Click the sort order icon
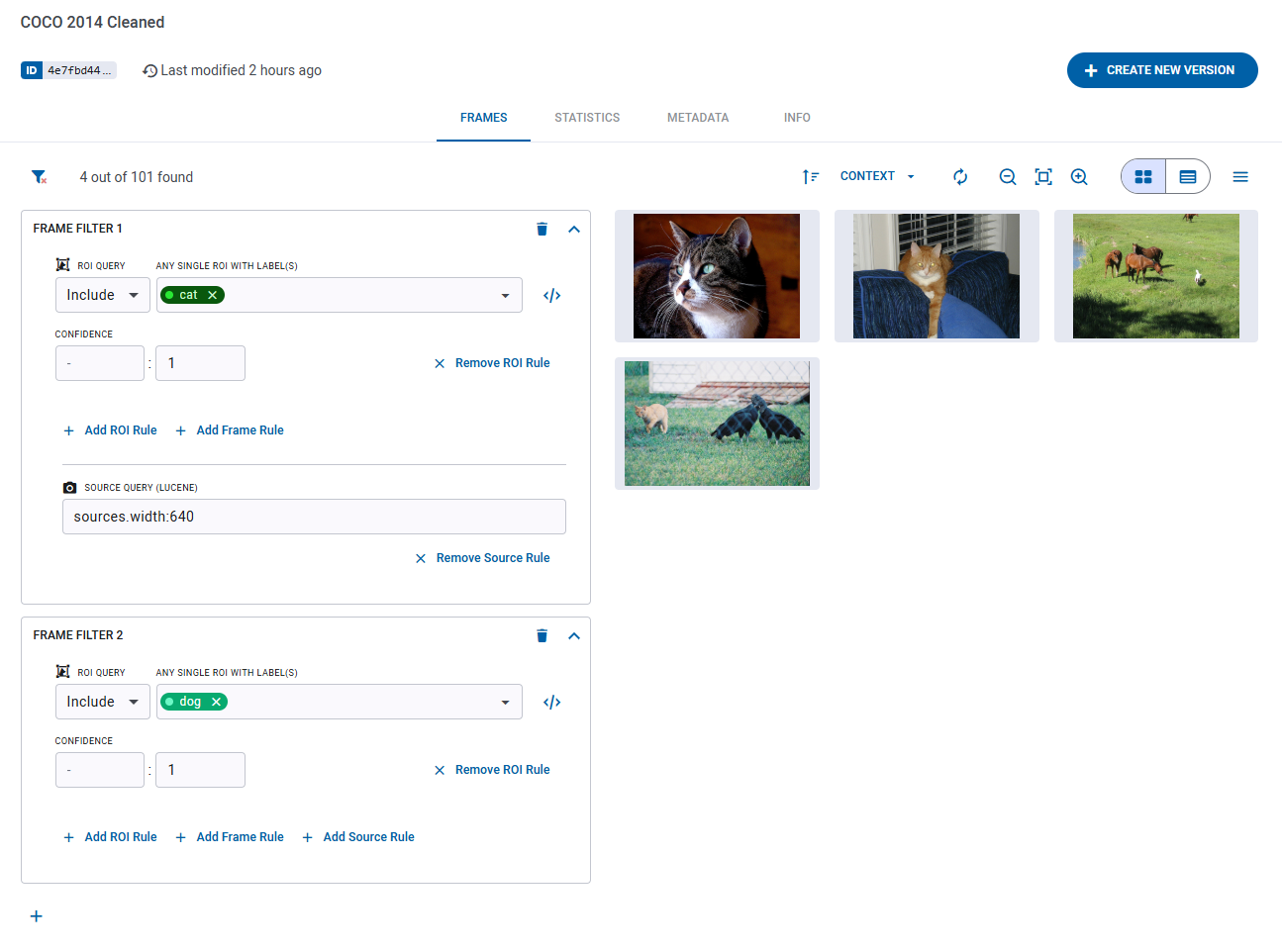This screenshot has width=1282, height=952. (810, 177)
